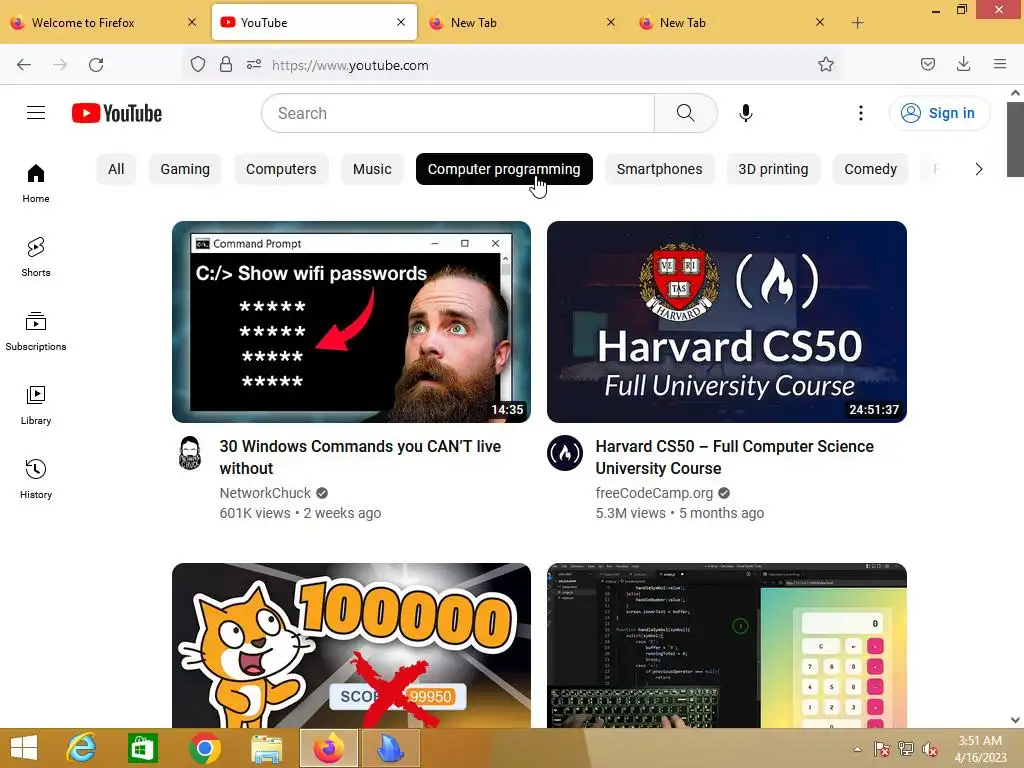Viewport: 1024px width, 768px height.
Task: Open NetworkChuck channel avatar
Action: pos(190,453)
